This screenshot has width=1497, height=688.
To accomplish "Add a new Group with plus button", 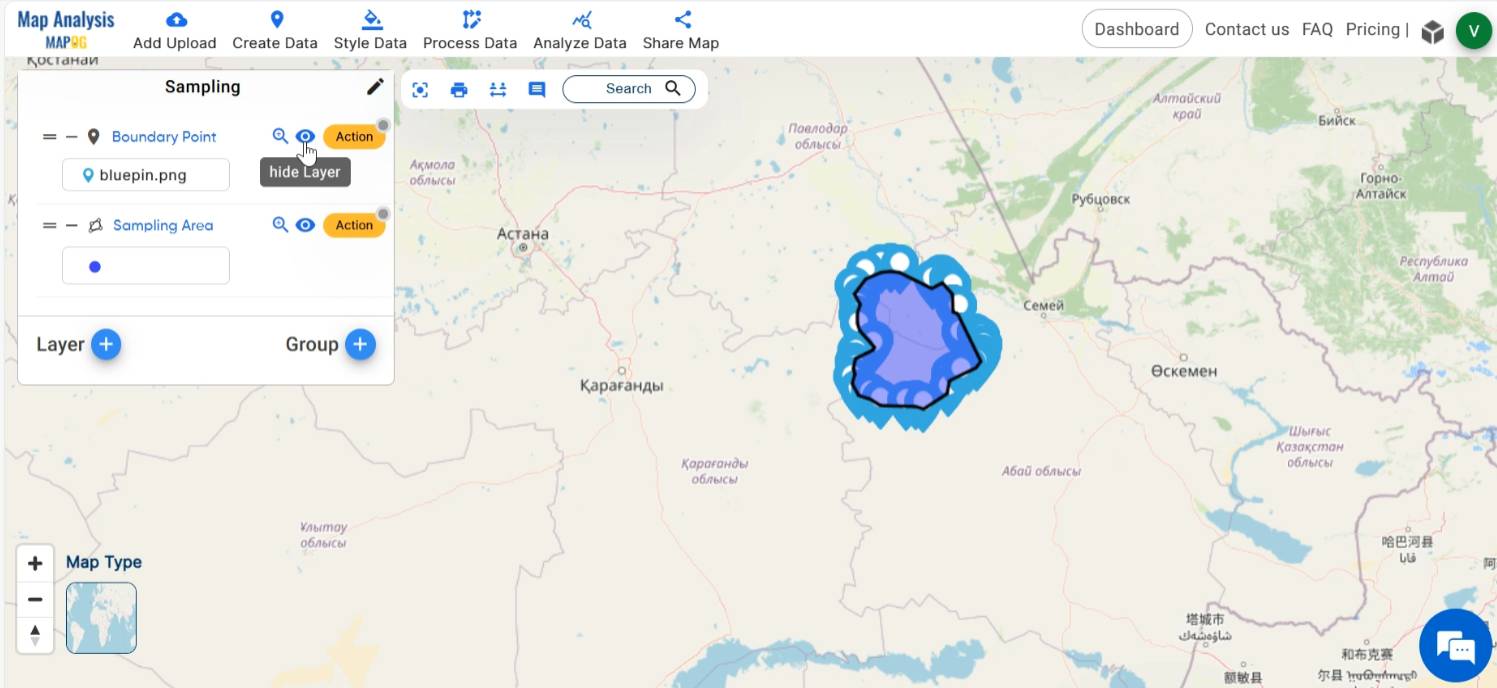I will 361,345.
